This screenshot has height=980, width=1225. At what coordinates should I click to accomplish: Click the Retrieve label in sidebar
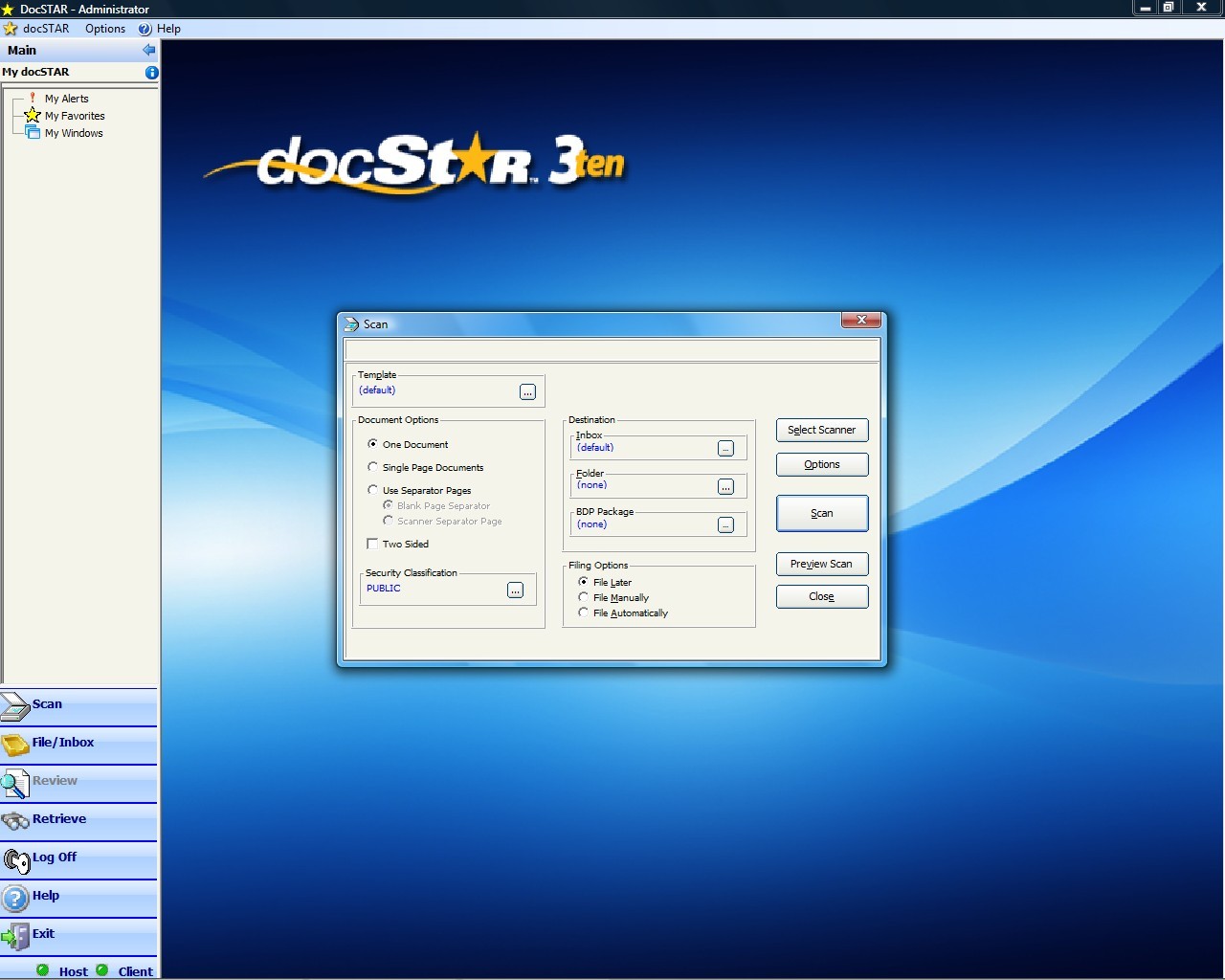click(59, 819)
